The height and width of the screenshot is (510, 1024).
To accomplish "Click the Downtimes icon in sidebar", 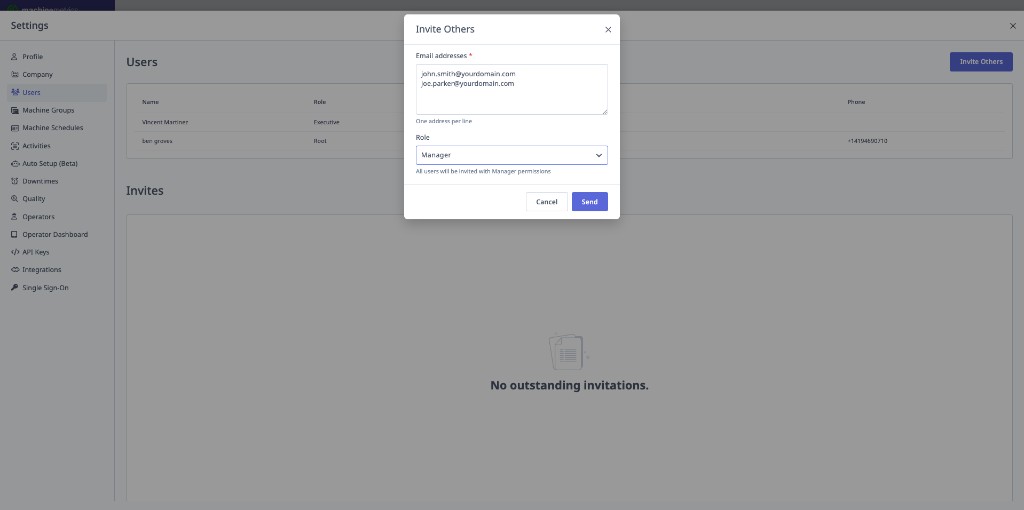I will (x=14, y=181).
